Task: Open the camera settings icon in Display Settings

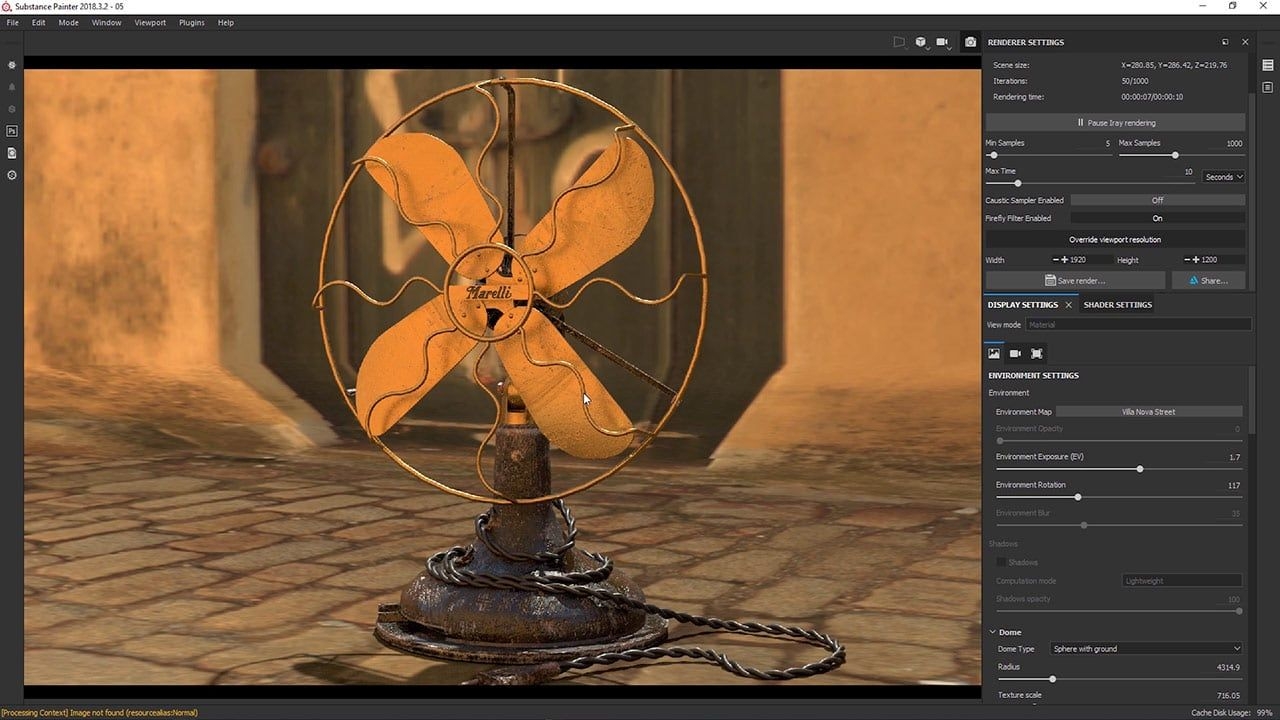Action: pos(1015,353)
